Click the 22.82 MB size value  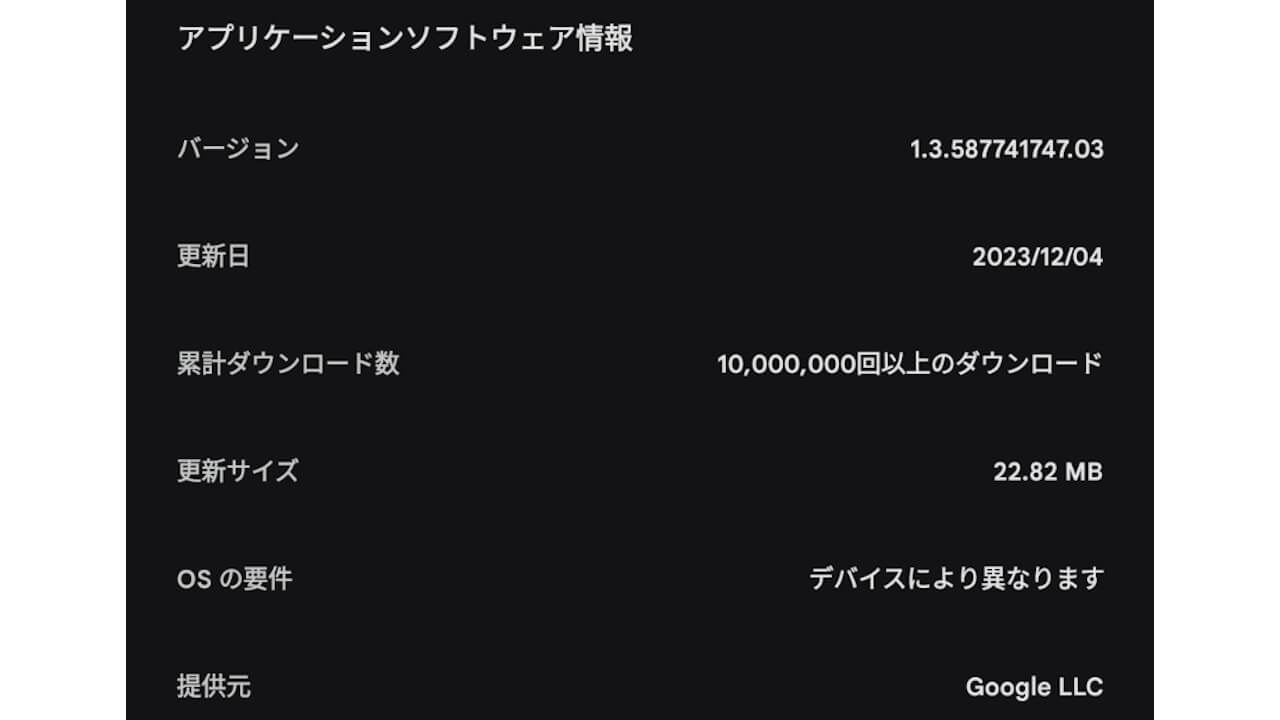(1047, 472)
